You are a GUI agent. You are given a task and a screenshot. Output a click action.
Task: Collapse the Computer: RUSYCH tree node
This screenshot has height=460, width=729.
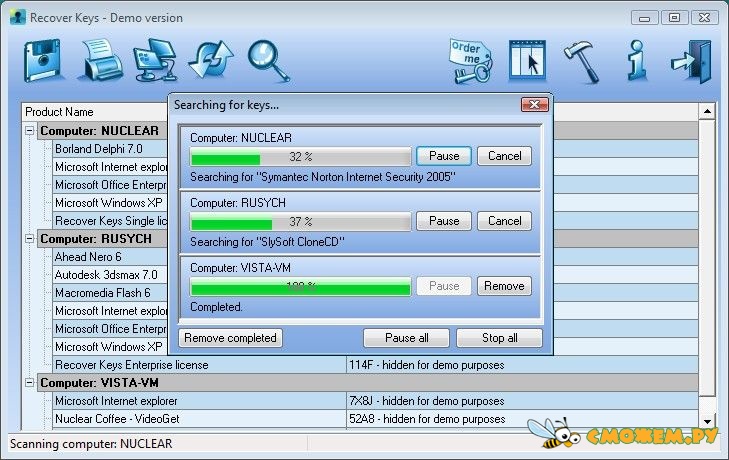point(29,239)
